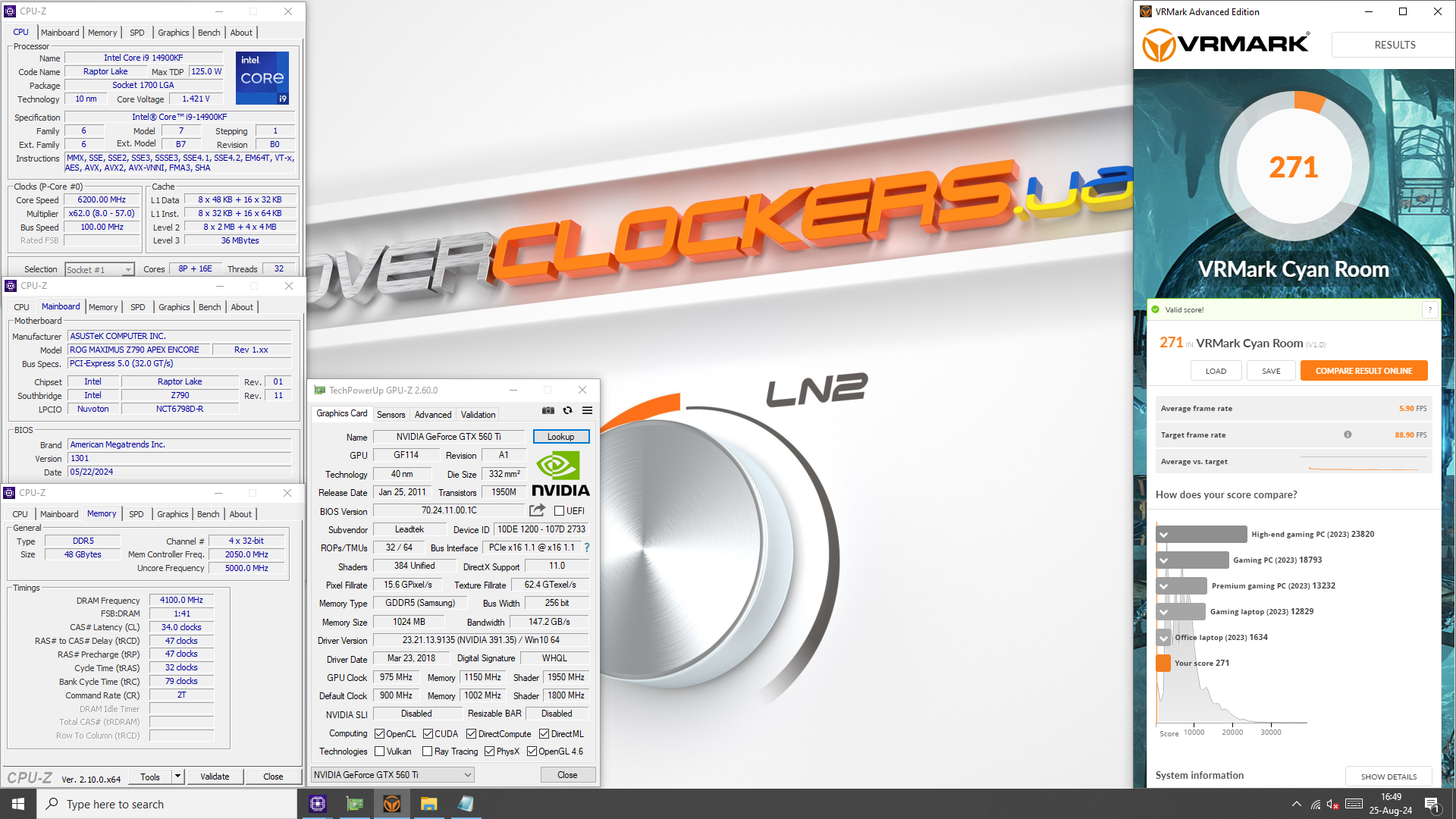
Task: Refresh GPU-Z data with the refresh icon
Action: coord(567,410)
